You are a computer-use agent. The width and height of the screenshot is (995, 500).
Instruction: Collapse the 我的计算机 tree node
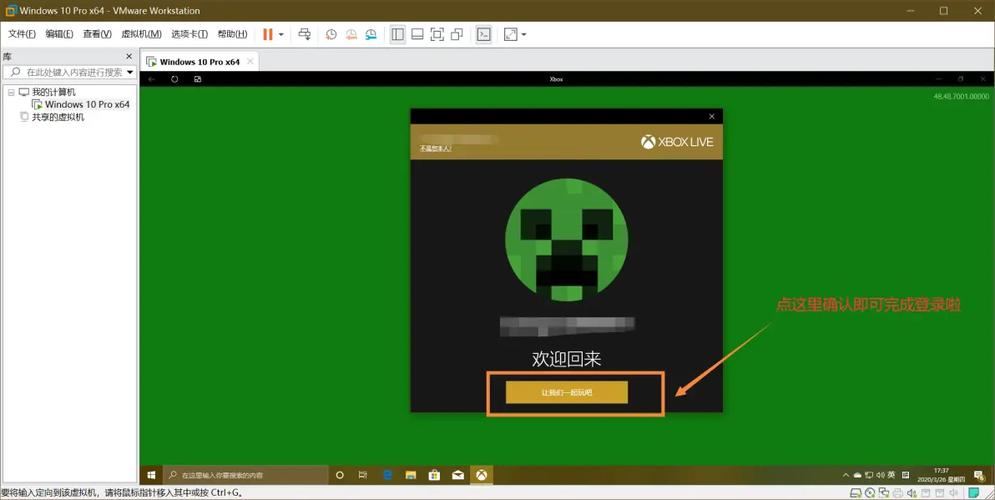[x=11, y=92]
